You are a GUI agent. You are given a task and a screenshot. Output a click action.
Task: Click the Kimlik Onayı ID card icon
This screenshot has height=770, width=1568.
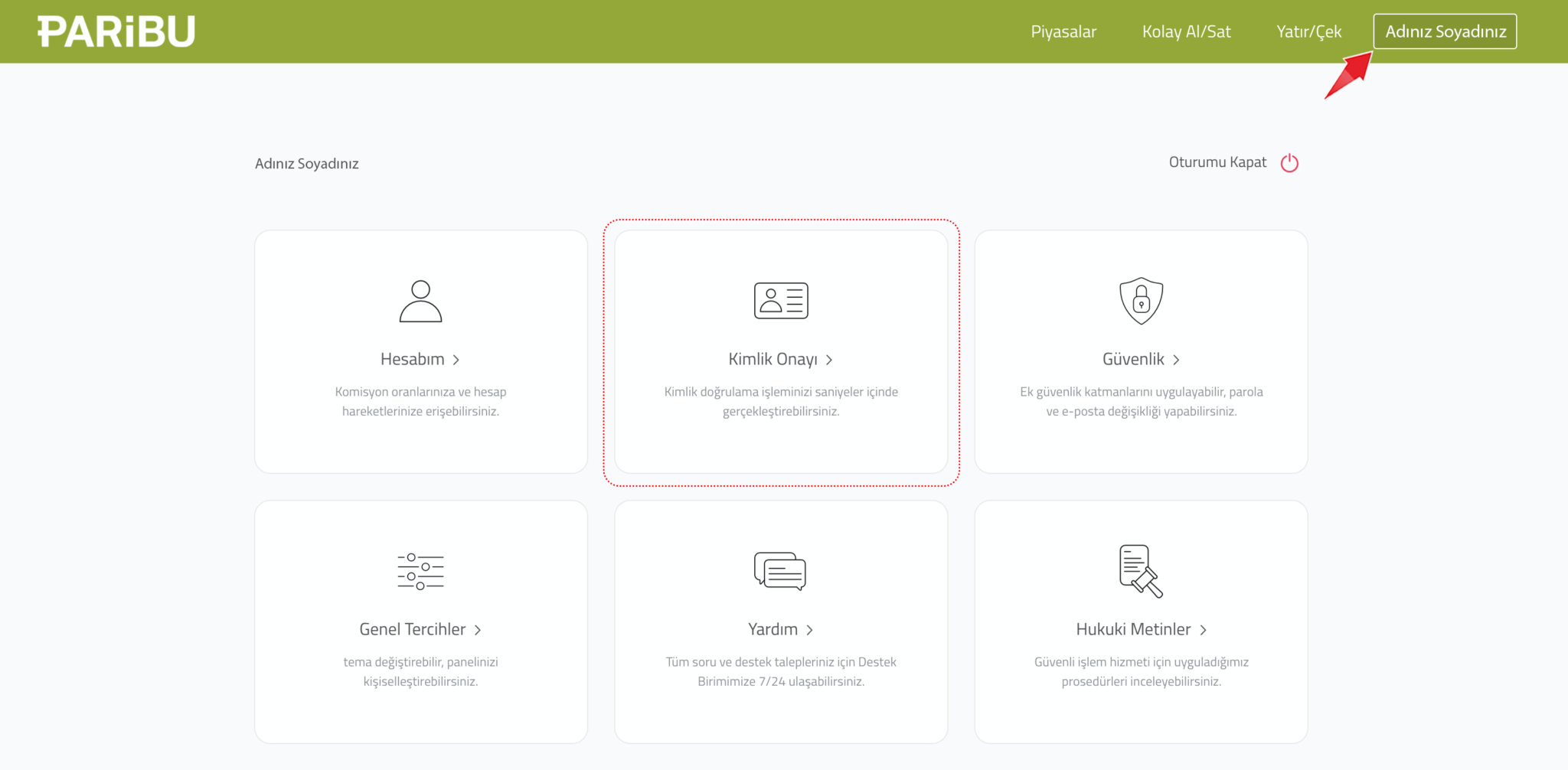point(780,300)
